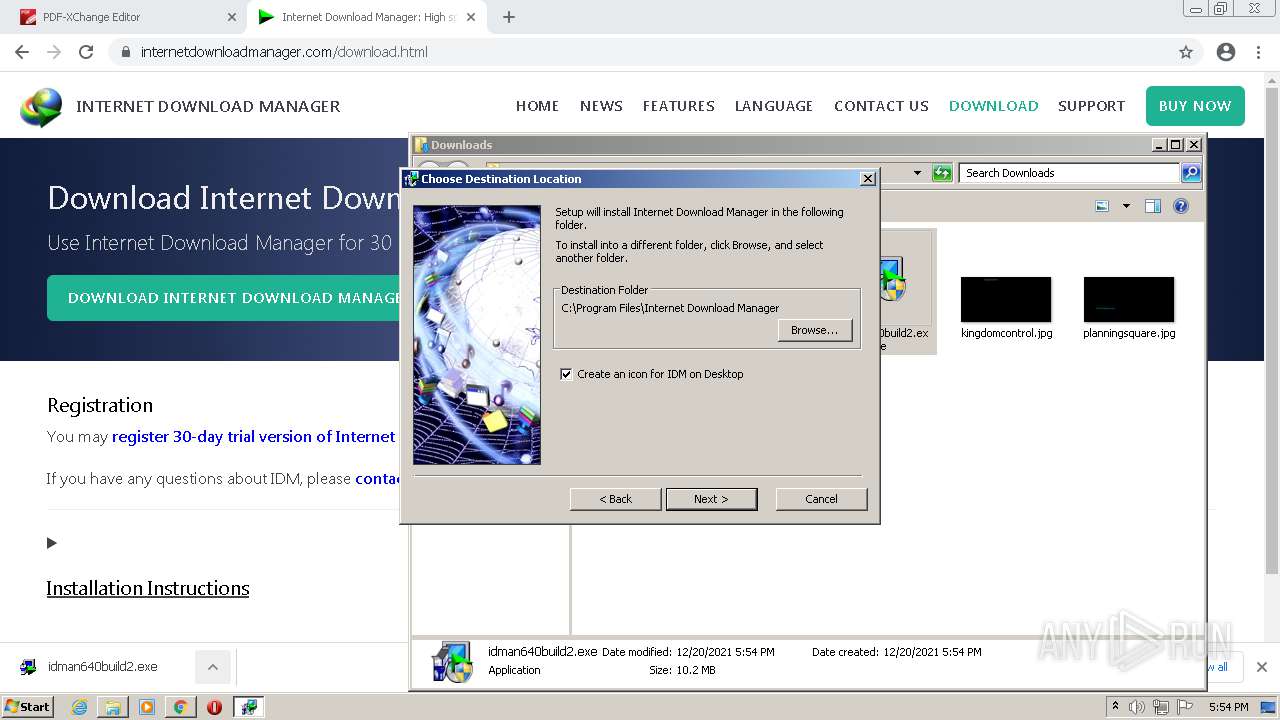1280x720 pixels.
Task: Uncheck Create an icon for IDM on Desktop
Action: (x=567, y=374)
